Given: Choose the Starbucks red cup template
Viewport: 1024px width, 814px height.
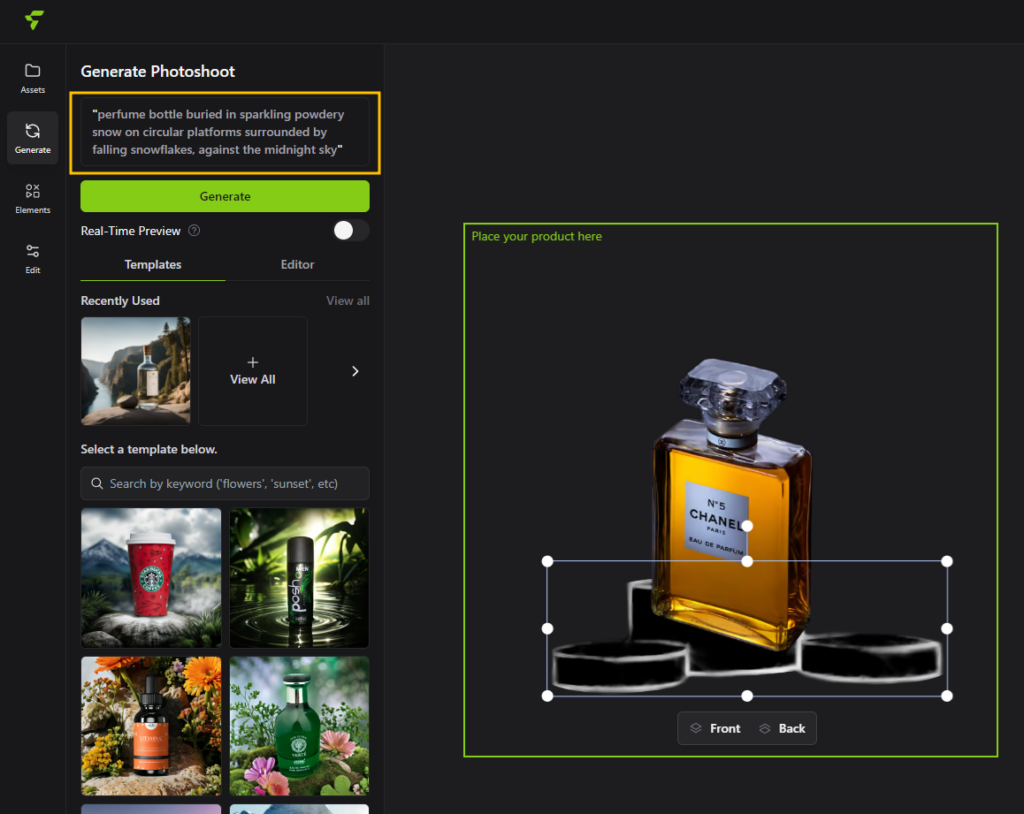Looking at the screenshot, I should 151,578.
